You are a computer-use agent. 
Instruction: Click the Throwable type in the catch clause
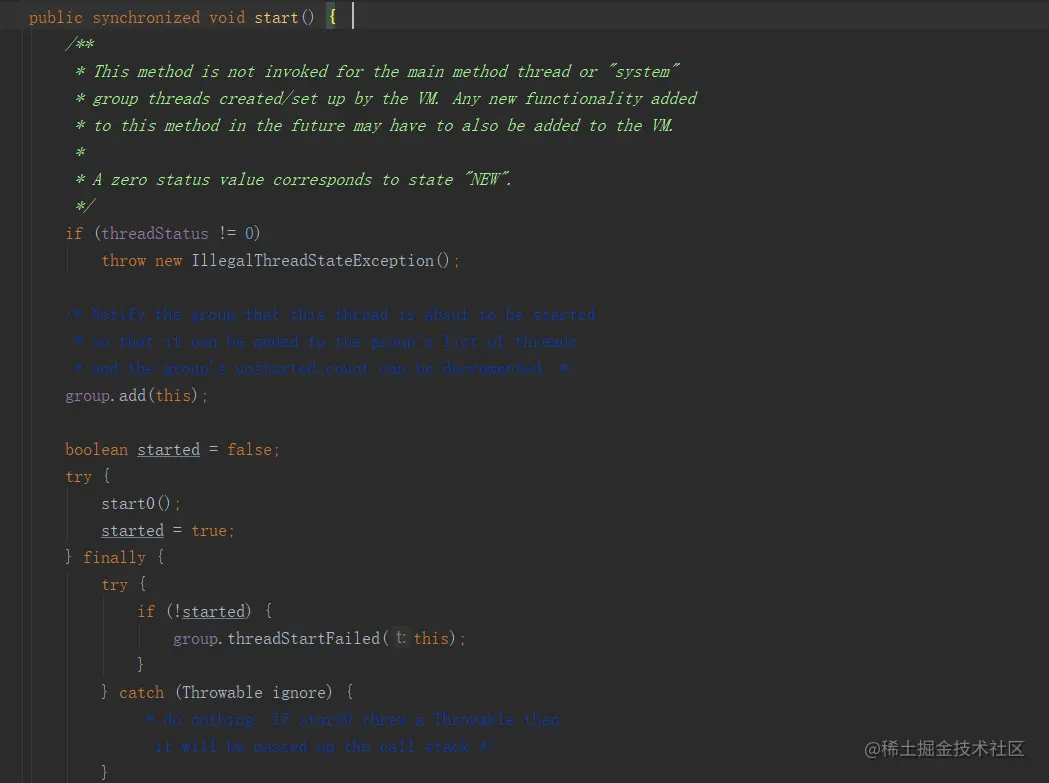[222, 692]
